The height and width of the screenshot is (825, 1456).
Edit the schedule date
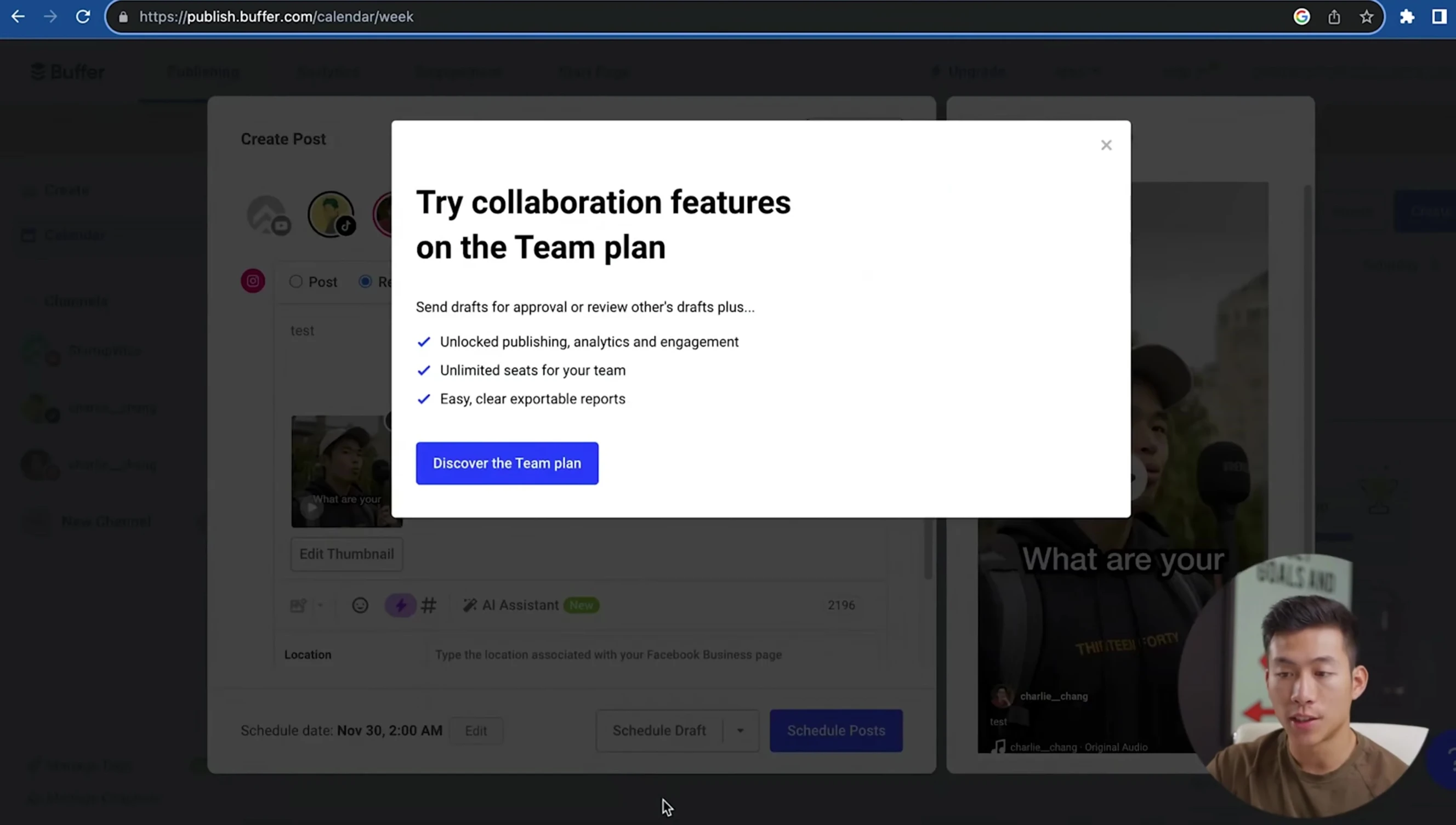[x=476, y=730]
